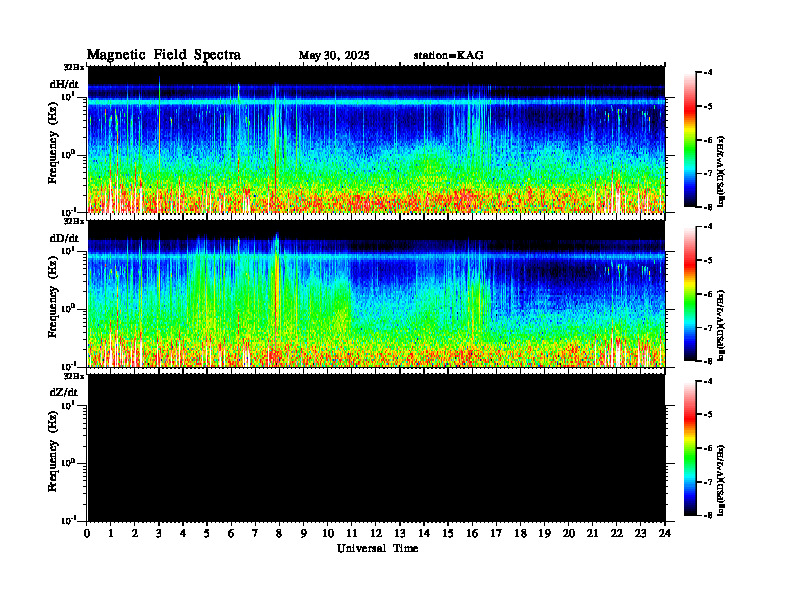
Task: Click the hour "11" tick label on the time axis
Action: [x=352, y=534]
